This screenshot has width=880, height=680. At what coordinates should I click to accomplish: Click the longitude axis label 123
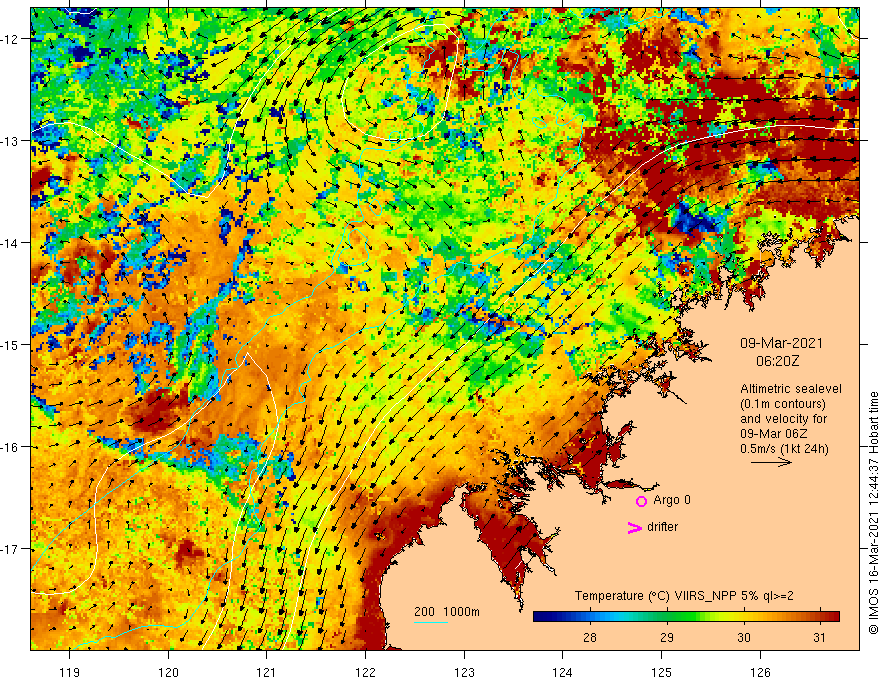464,672
